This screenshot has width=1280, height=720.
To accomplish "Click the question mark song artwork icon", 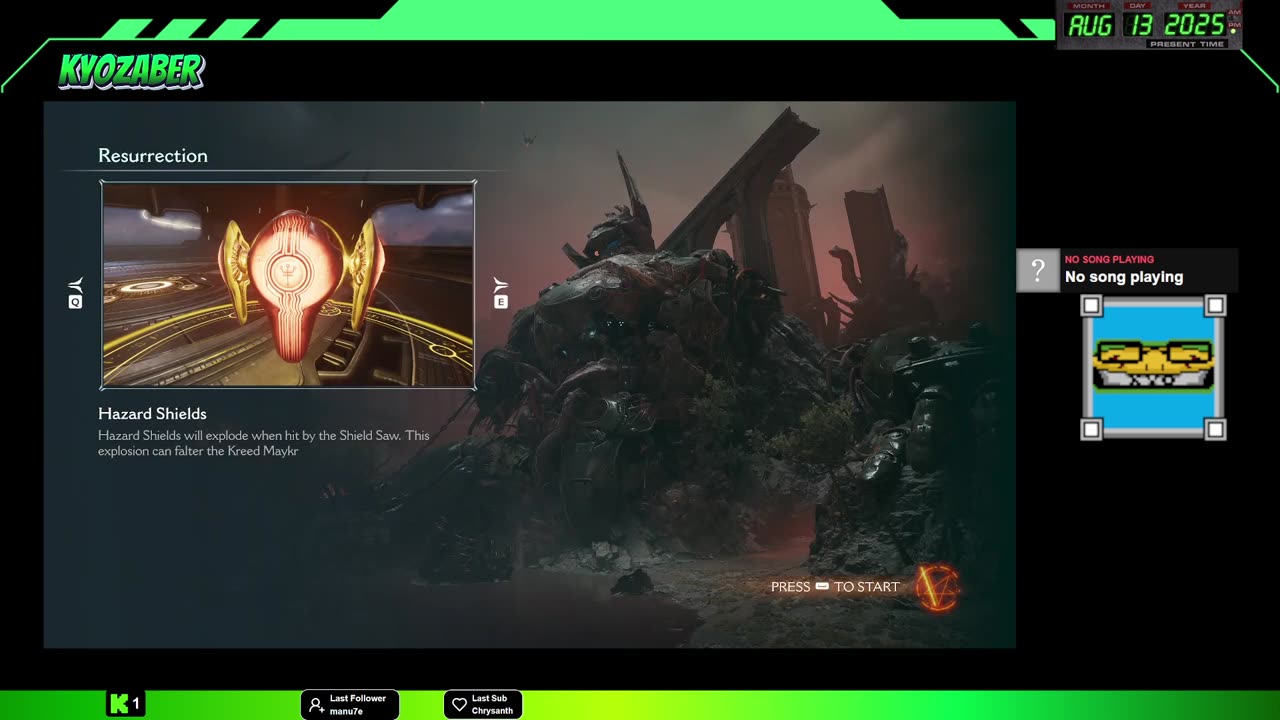I will click(x=1038, y=270).
